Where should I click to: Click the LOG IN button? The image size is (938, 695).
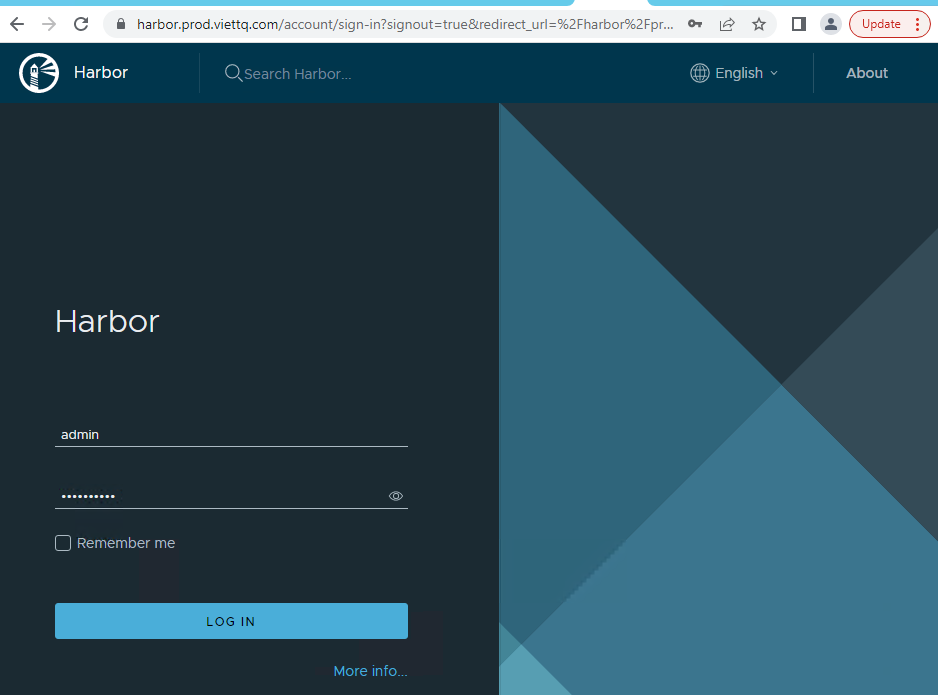coord(232,621)
